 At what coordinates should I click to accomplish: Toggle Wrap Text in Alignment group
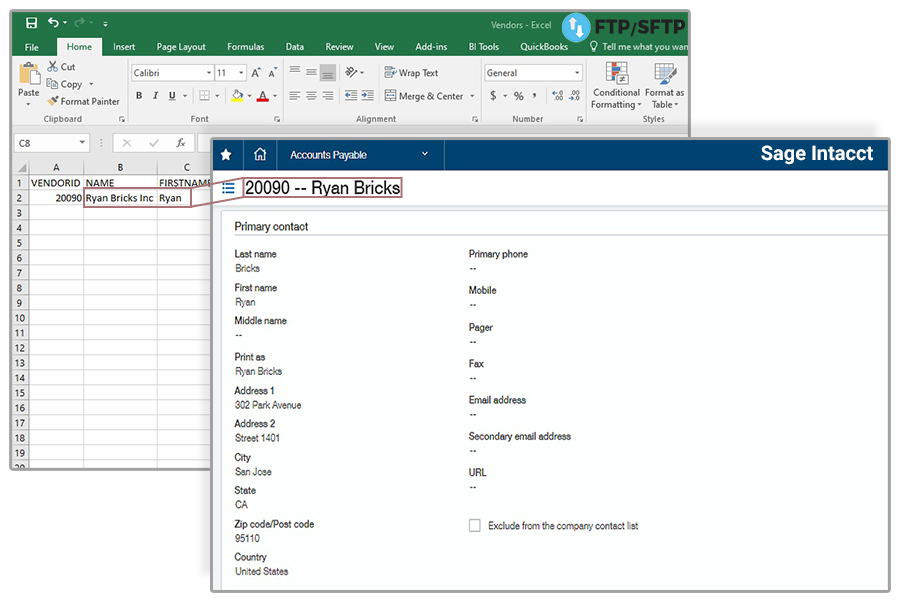click(412, 73)
